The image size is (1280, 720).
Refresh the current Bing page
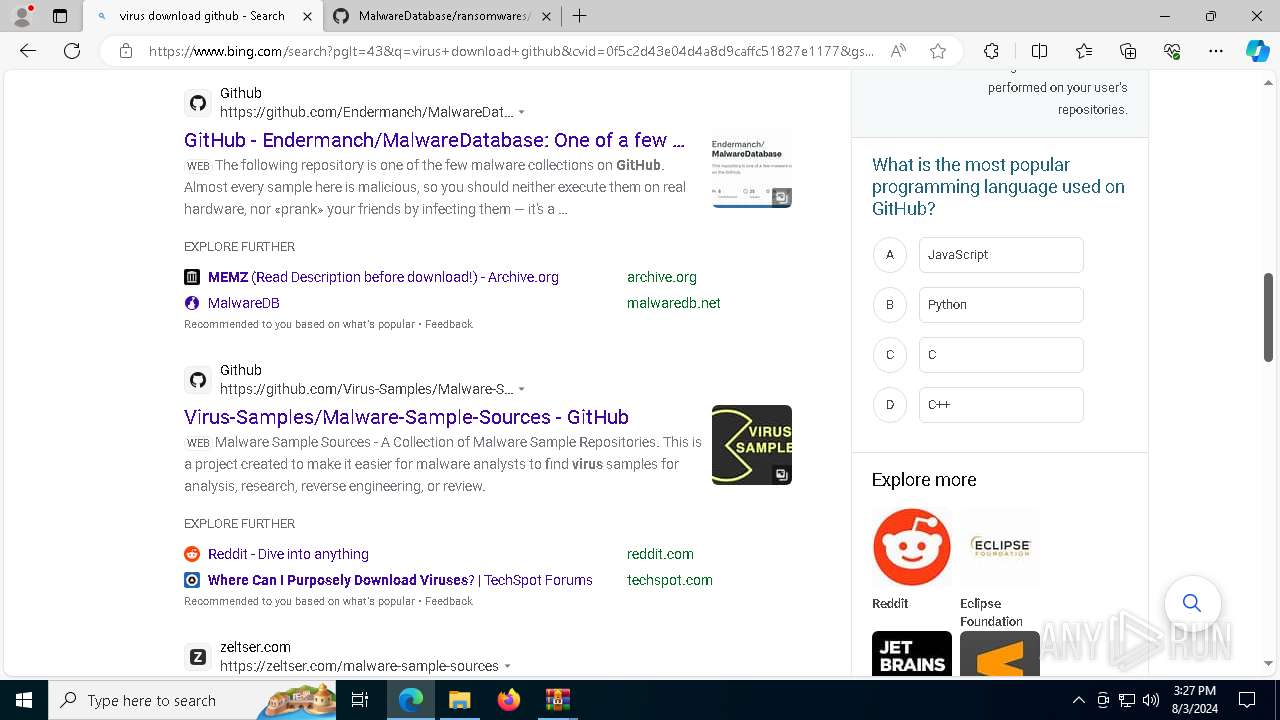click(x=72, y=51)
